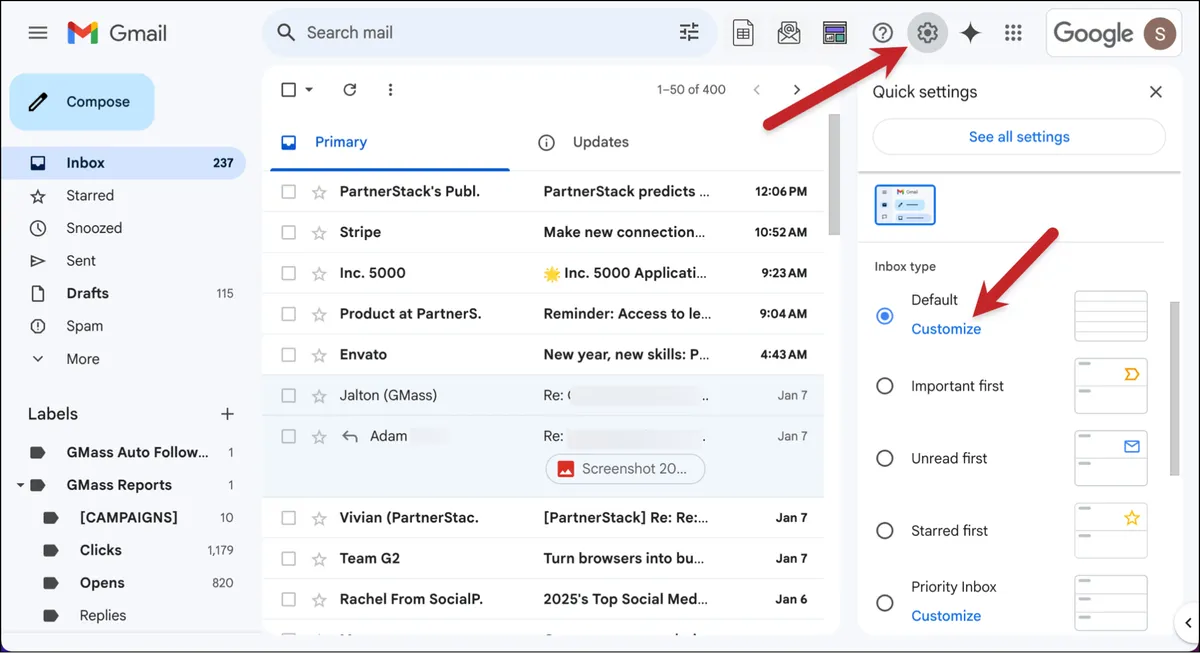Click See all settings button
1200x653 pixels.
point(1019,137)
